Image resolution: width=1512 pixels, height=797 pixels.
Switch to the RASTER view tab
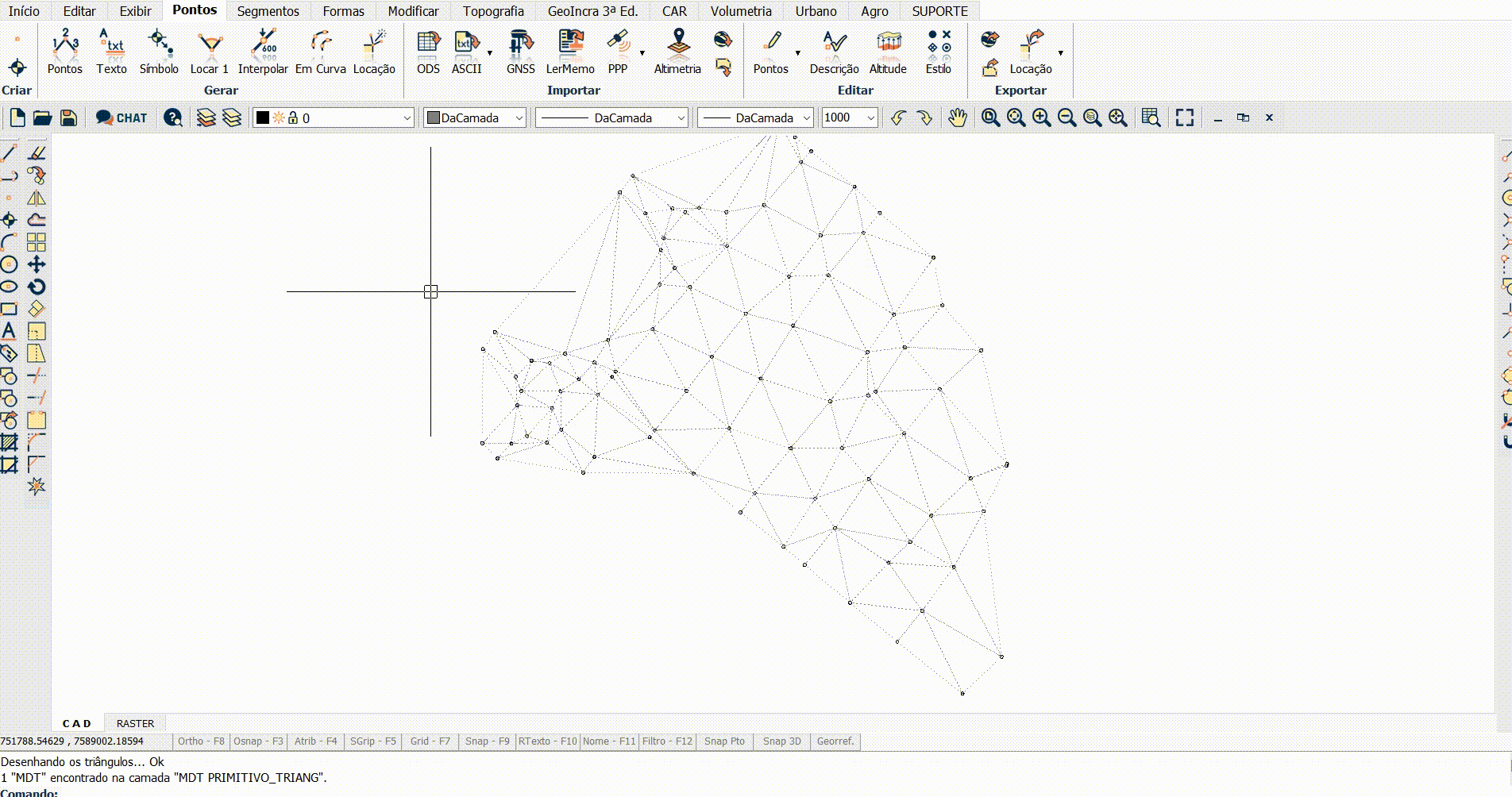pos(135,723)
